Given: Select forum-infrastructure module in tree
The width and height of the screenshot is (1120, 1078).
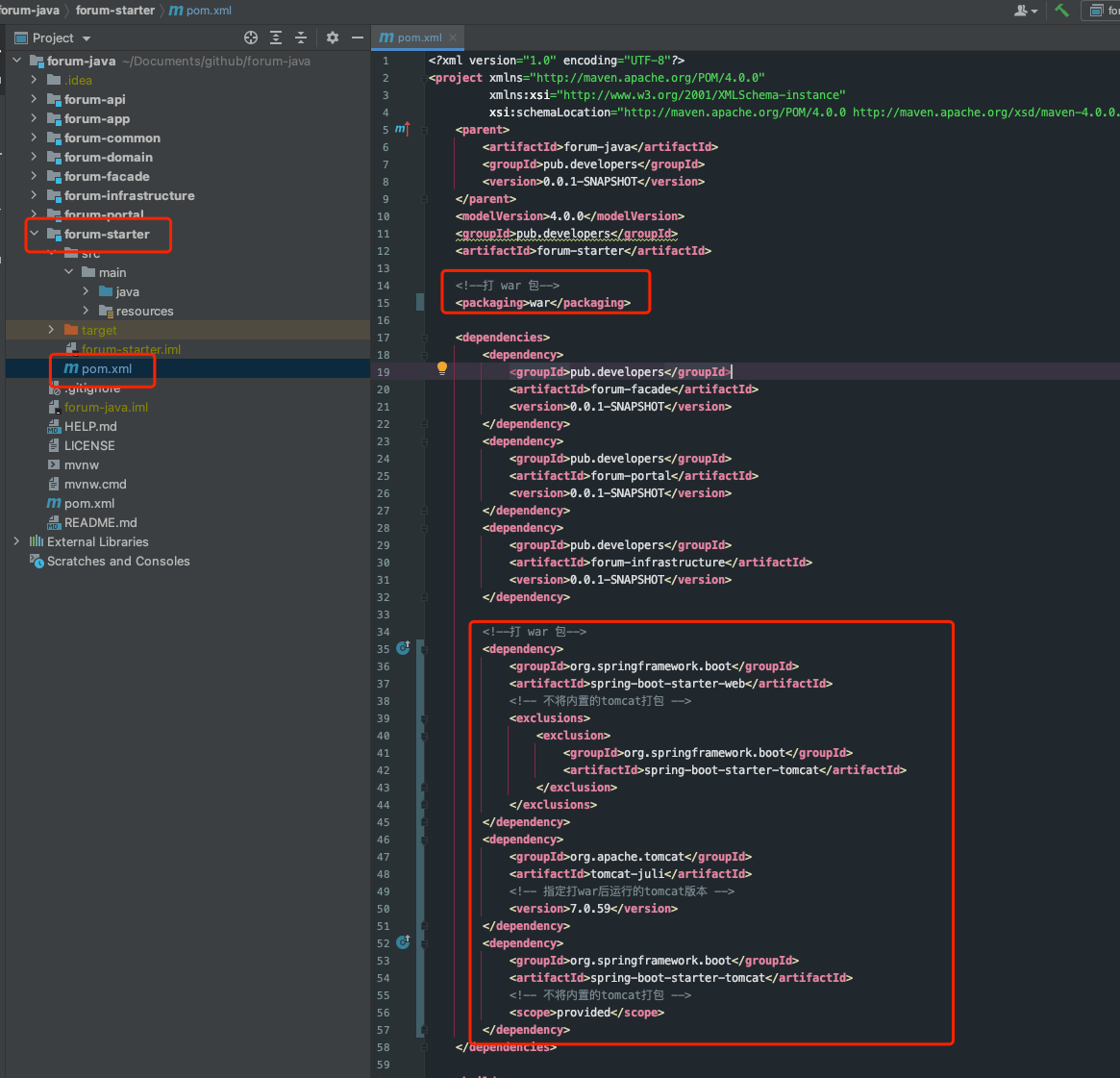Looking at the screenshot, I should [x=129, y=195].
